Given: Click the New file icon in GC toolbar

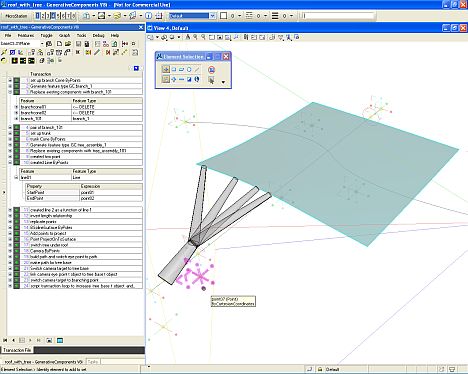Looking at the screenshot, I should click(59, 44).
